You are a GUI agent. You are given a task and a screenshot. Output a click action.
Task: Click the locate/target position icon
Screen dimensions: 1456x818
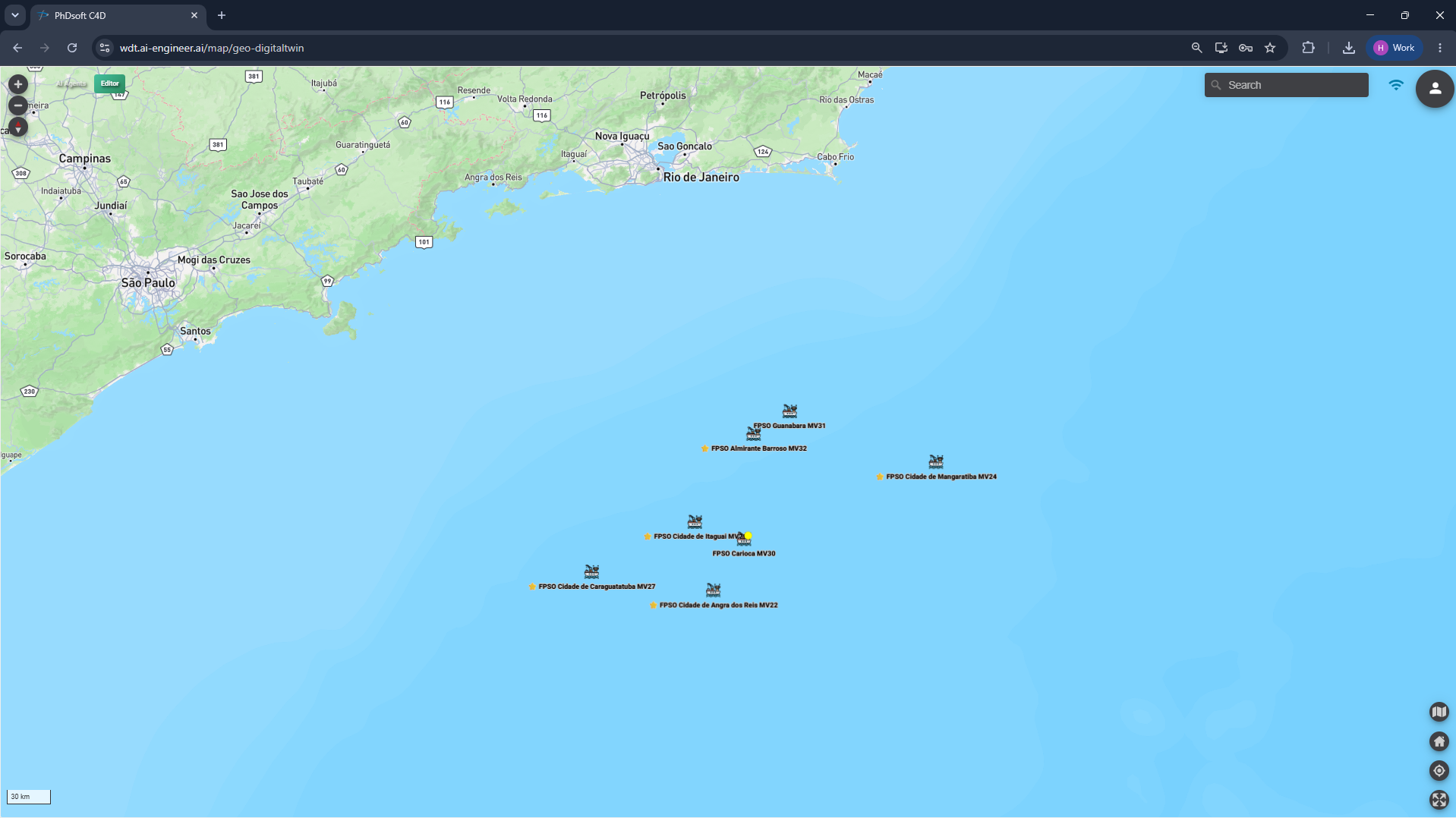(1439, 771)
